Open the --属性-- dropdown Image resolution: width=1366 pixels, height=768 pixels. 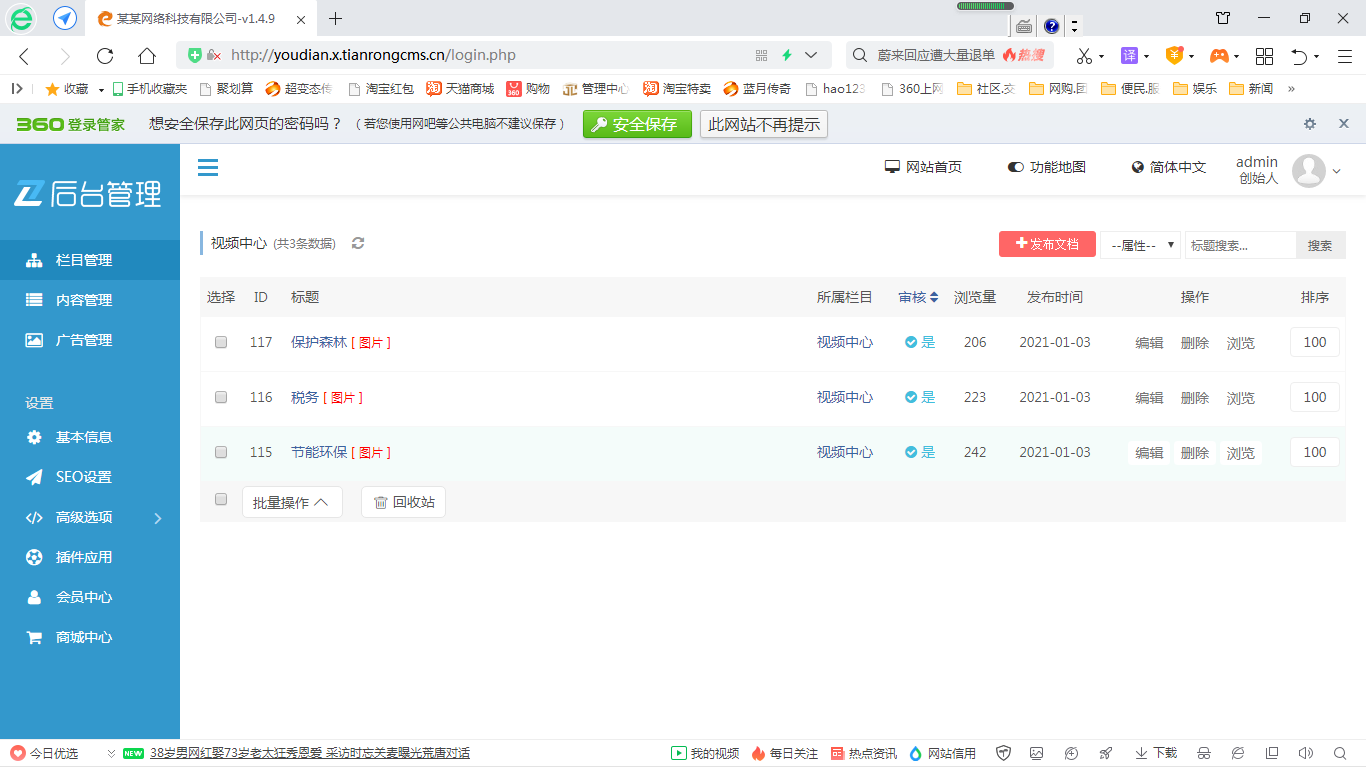point(1141,245)
